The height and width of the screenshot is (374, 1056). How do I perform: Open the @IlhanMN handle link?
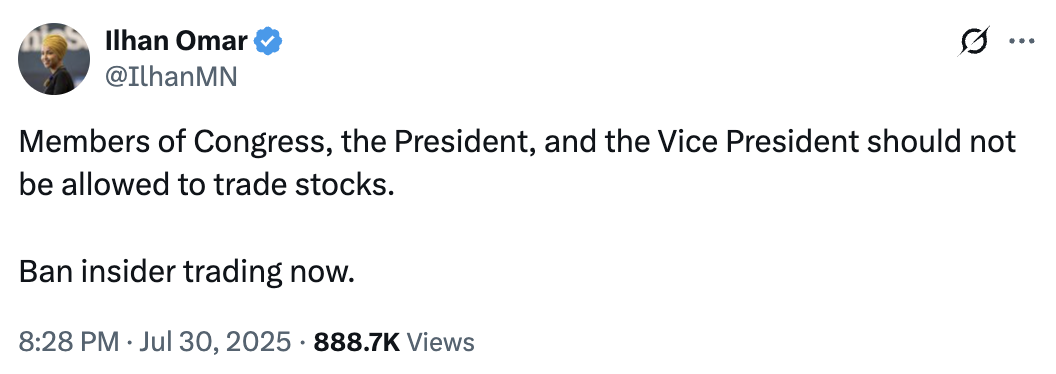(x=171, y=77)
